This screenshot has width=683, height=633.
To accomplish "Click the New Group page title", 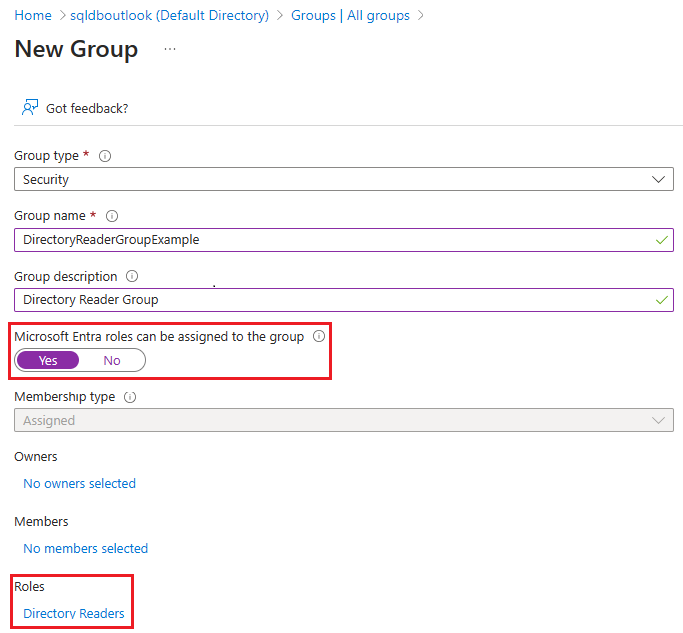I will point(76,49).
